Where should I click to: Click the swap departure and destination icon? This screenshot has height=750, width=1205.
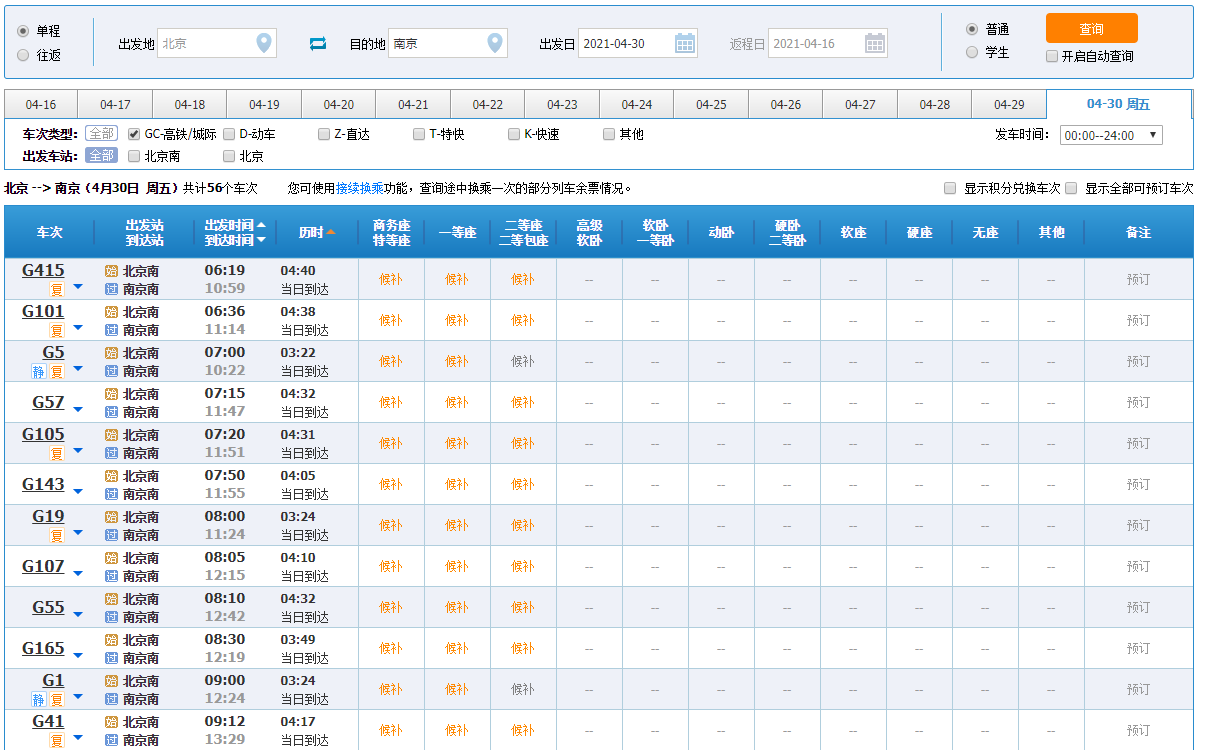click(318, 43)
